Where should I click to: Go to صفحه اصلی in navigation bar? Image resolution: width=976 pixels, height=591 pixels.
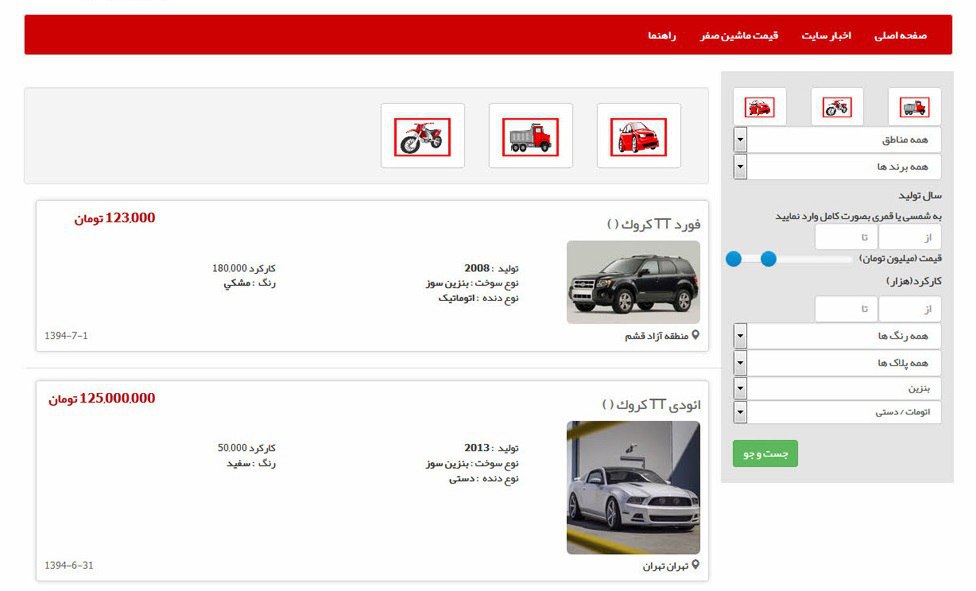pyautogui.click(x=900, y=35)
